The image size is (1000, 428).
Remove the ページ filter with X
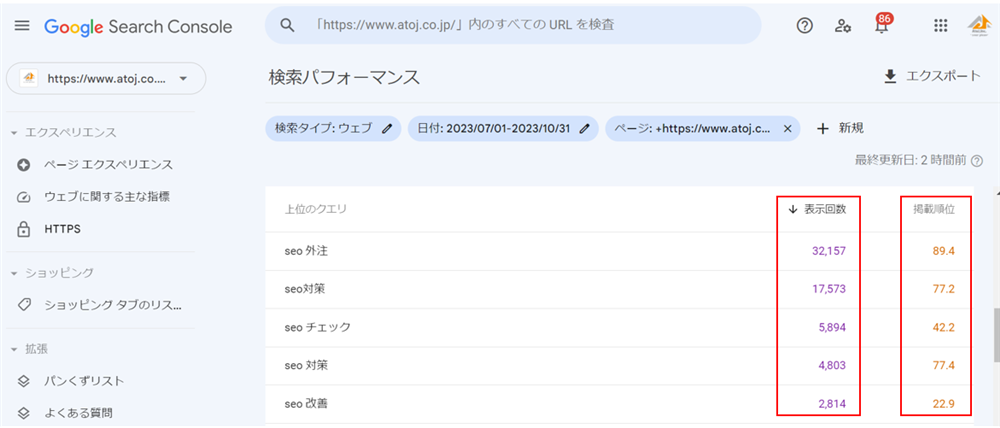pos(787,128)
